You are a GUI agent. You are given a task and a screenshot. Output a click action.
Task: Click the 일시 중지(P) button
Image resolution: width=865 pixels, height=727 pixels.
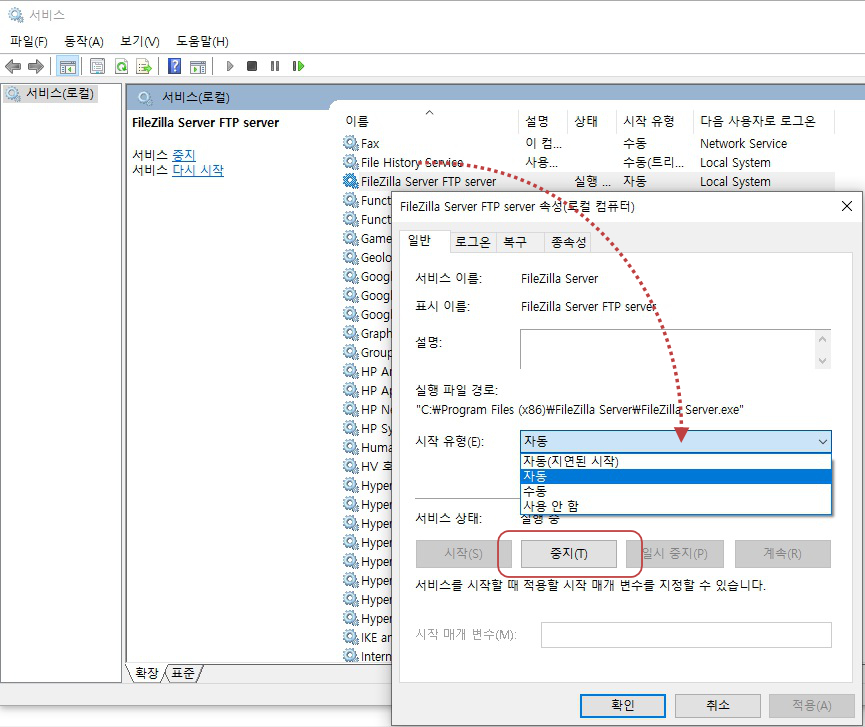[675, 553]
